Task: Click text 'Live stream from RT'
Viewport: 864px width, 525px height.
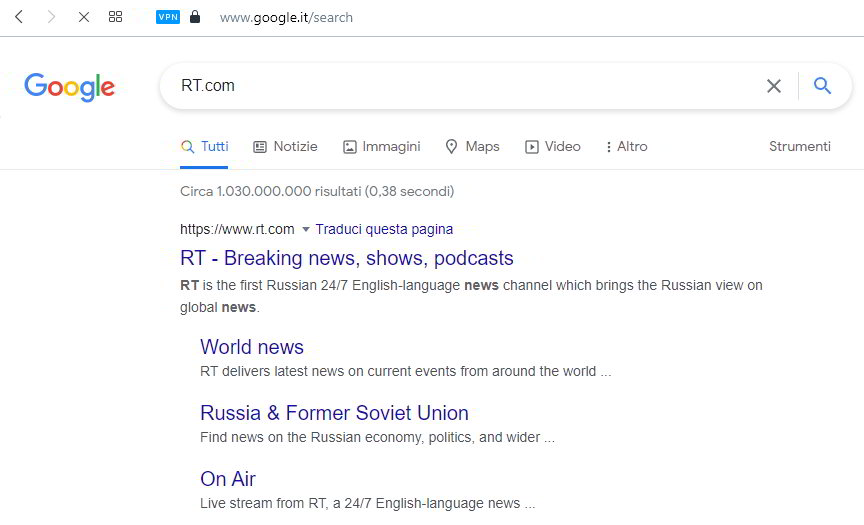Action: [368, 504]
